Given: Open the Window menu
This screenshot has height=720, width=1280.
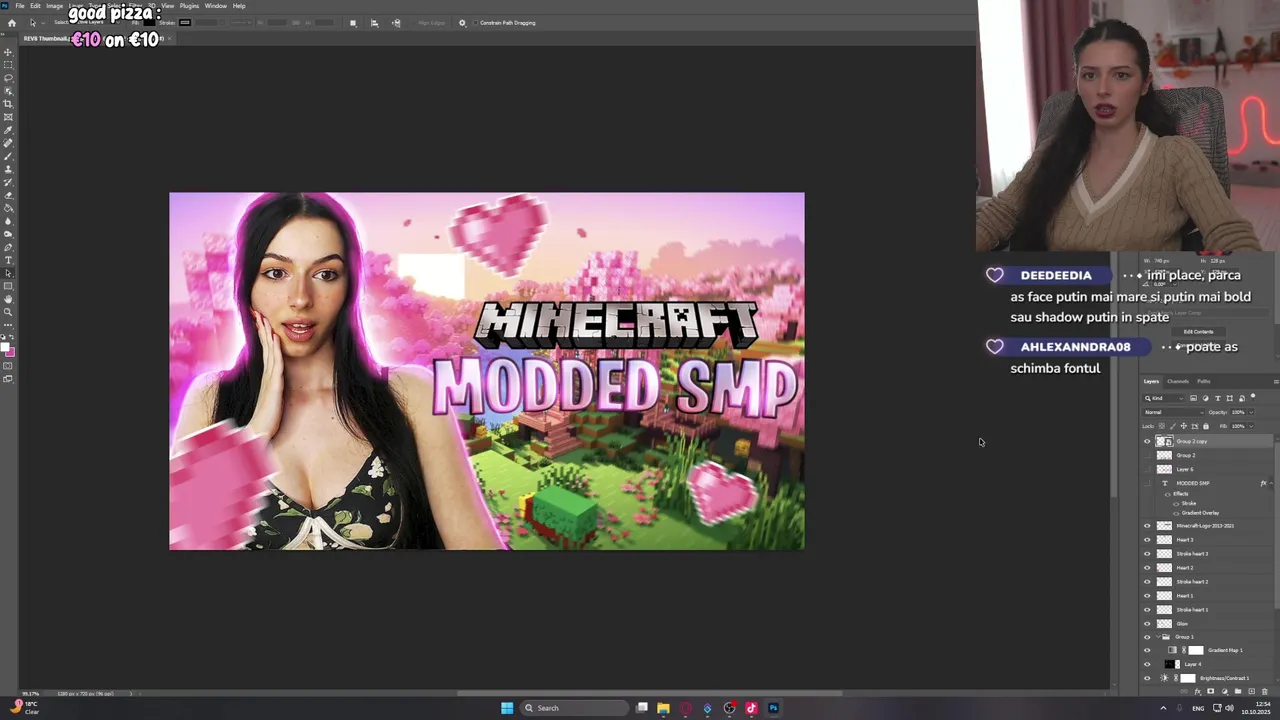Looking at the screenshot, I should (216, 6).
